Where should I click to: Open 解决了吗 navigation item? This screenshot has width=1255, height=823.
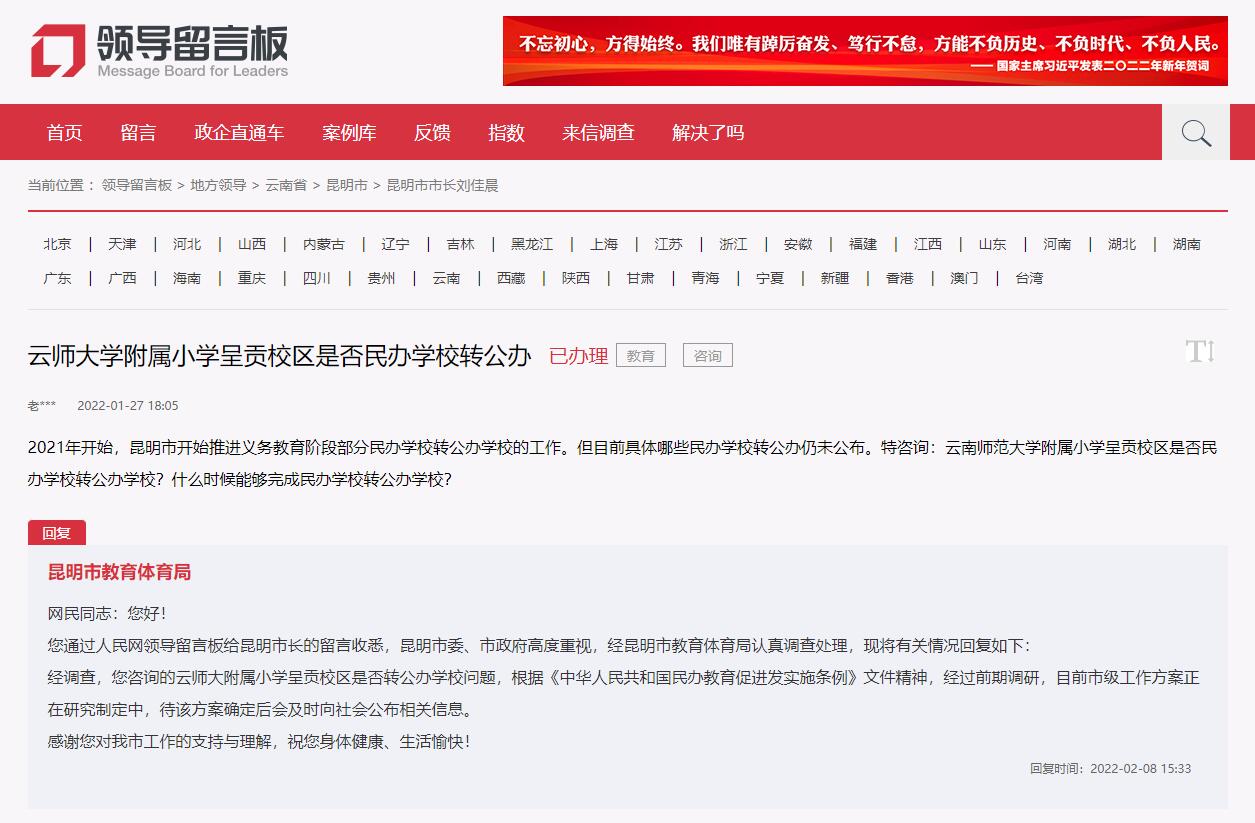708,133
